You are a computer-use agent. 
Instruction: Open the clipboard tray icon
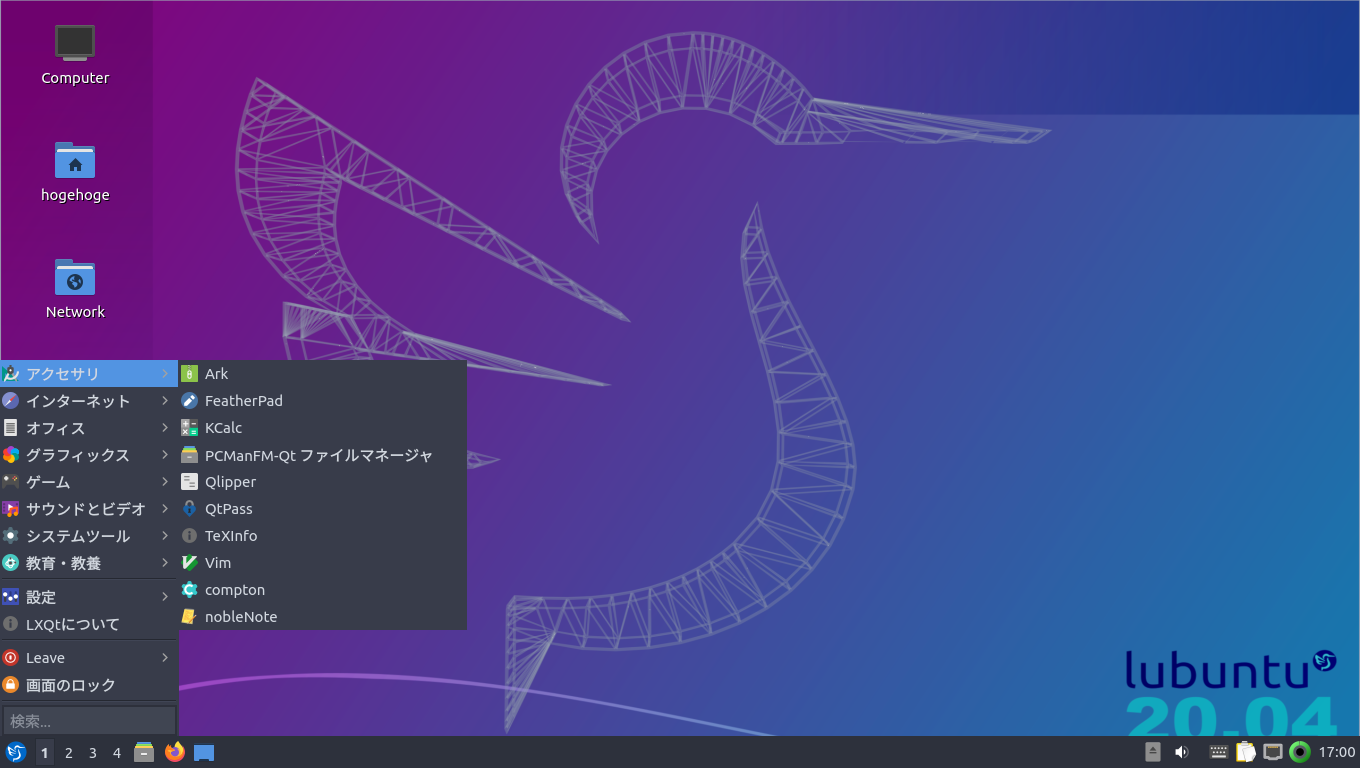[1245, 752]
